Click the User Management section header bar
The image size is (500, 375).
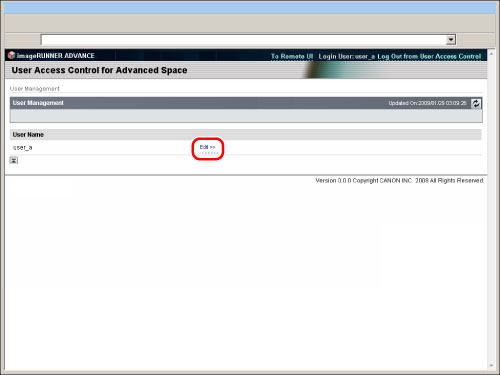[x=246, y=103]
